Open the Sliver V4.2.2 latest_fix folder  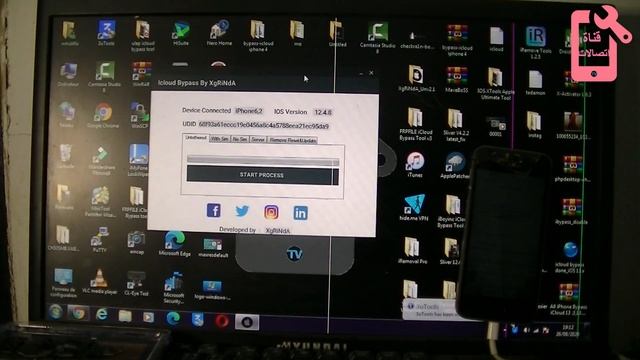(456, 125)
